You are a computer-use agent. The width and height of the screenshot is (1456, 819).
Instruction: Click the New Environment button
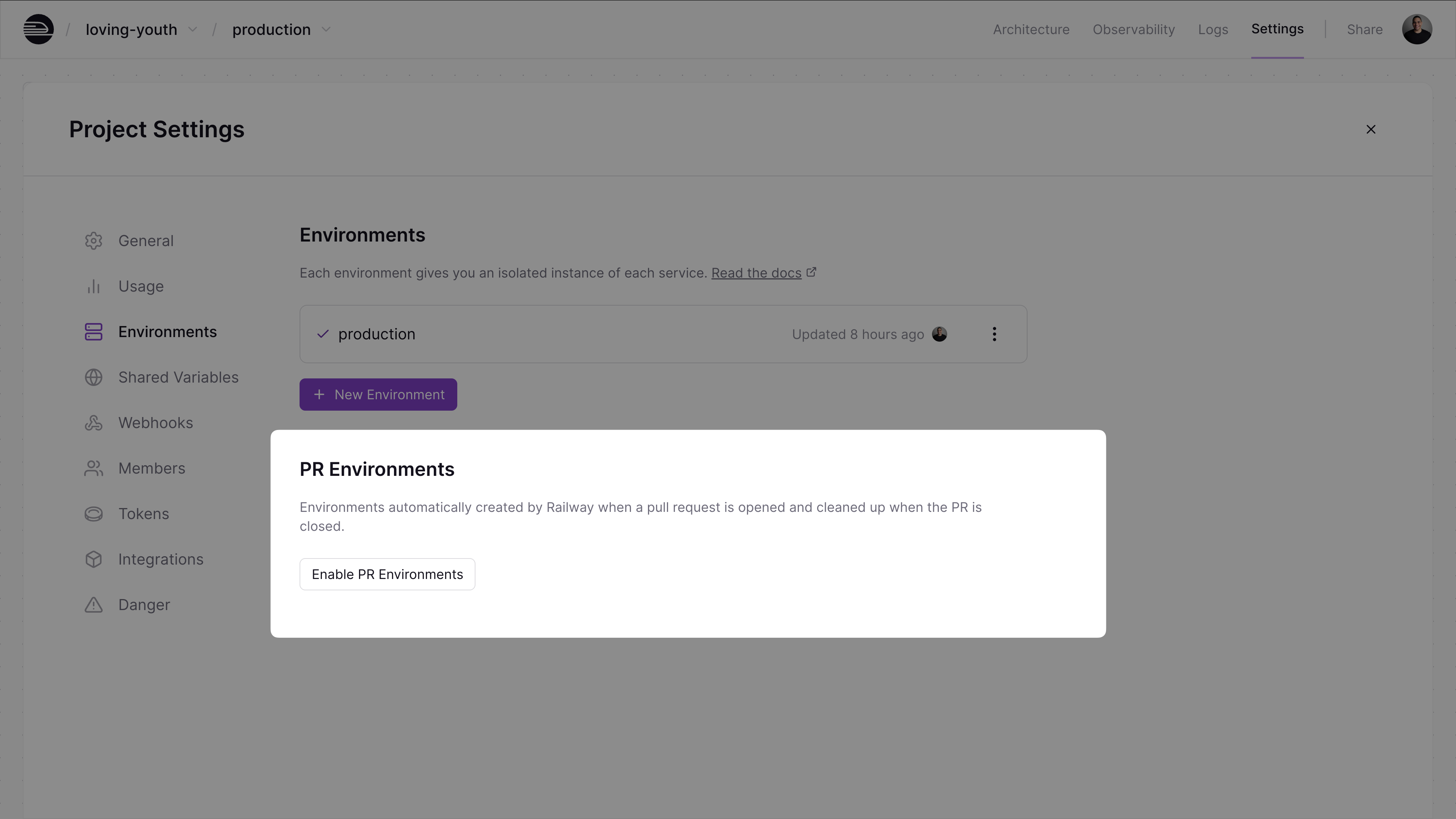click(378, 394)
